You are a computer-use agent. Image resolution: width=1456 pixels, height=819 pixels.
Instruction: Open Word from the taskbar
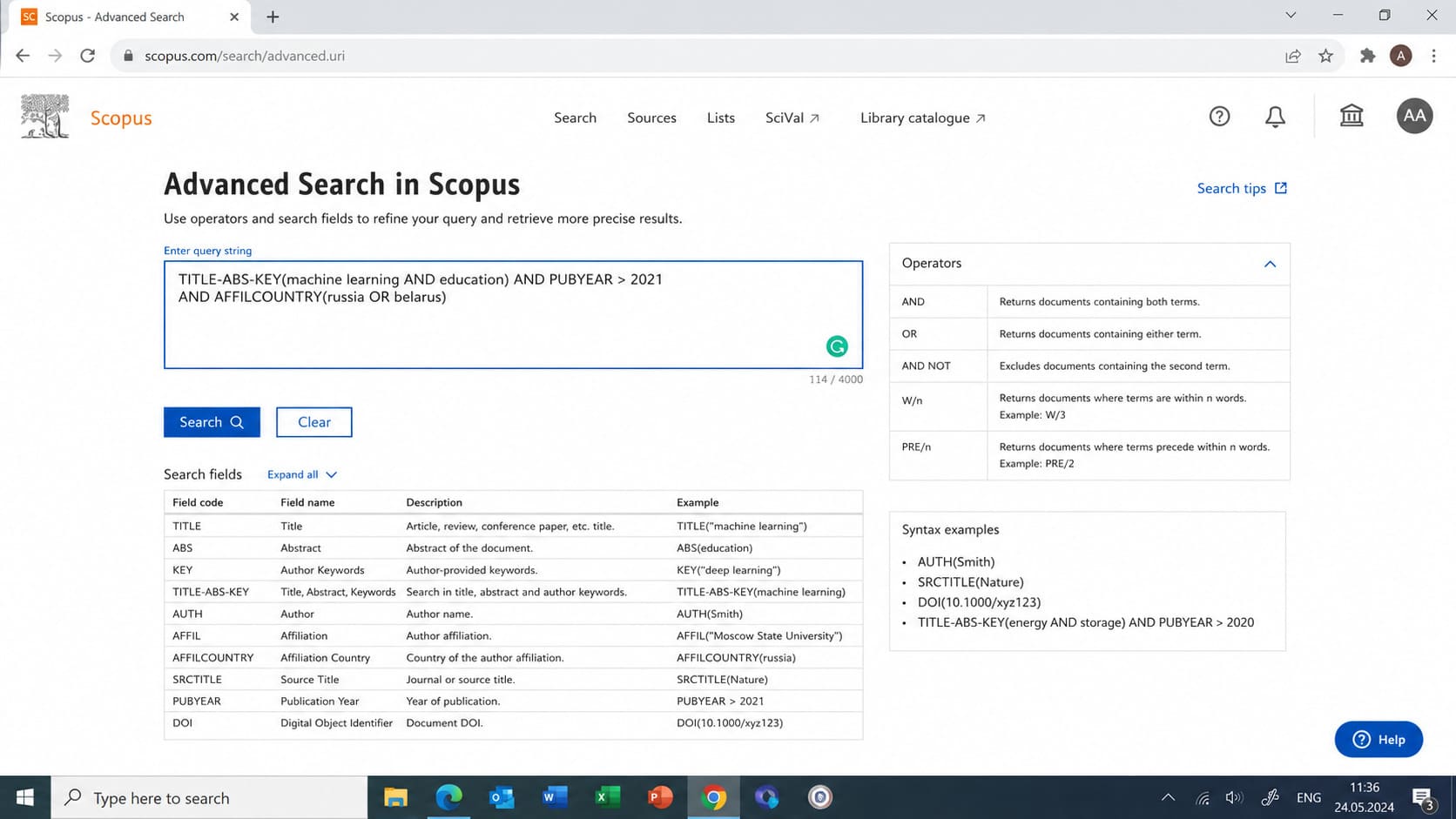click(555, 797)
